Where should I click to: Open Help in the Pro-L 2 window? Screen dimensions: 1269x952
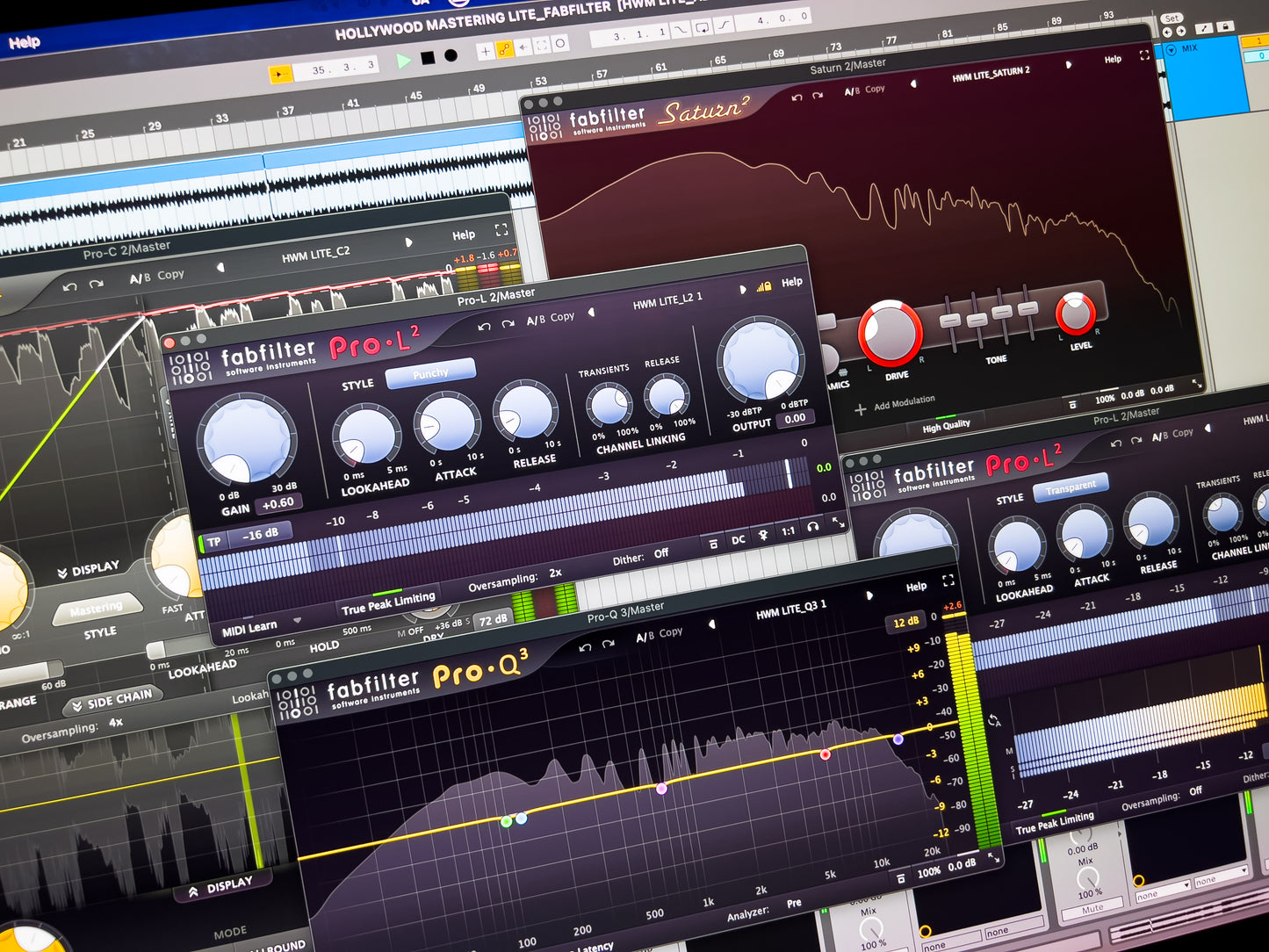[792, 282]
